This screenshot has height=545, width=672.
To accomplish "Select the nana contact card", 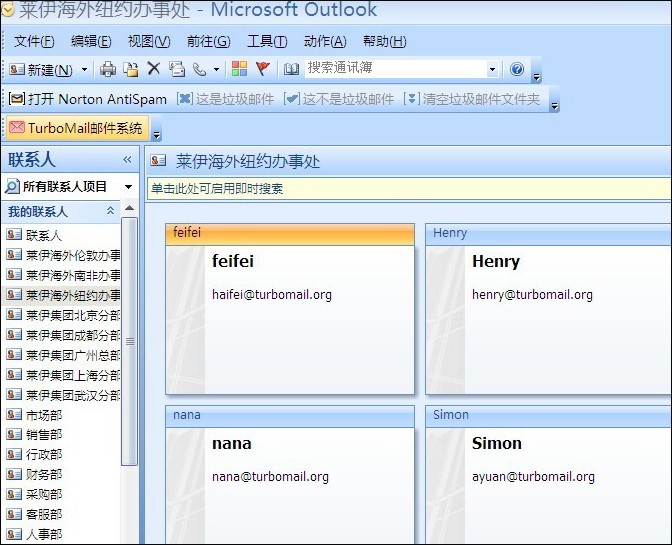I will pyautogui.click(x=290, y=475).
